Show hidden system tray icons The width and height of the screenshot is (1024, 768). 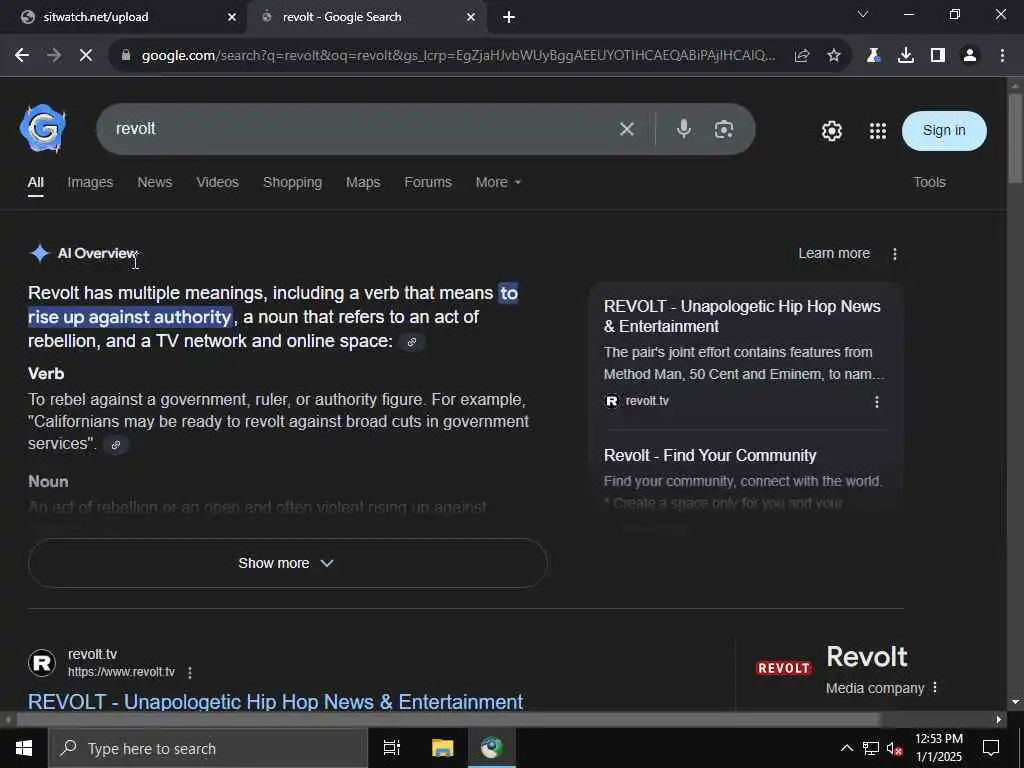pos(846,748)
